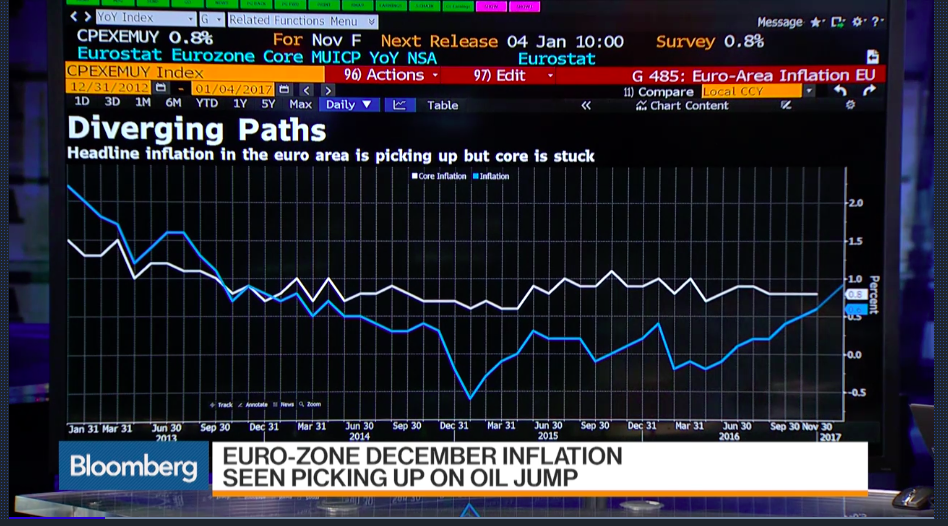This screenshot has height=526, width=948.
Task: Click the Inflation legend blue swatch
Action: pos(476,176)
